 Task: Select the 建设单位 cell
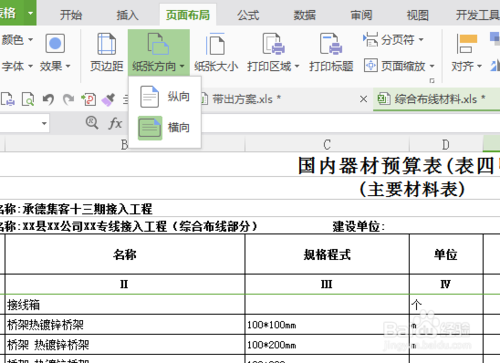359,227
